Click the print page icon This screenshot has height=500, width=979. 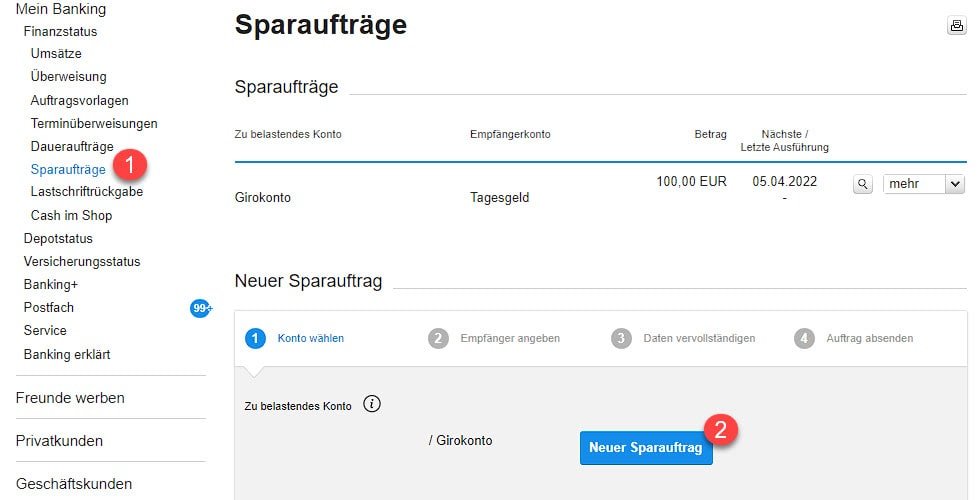point(957,26)
